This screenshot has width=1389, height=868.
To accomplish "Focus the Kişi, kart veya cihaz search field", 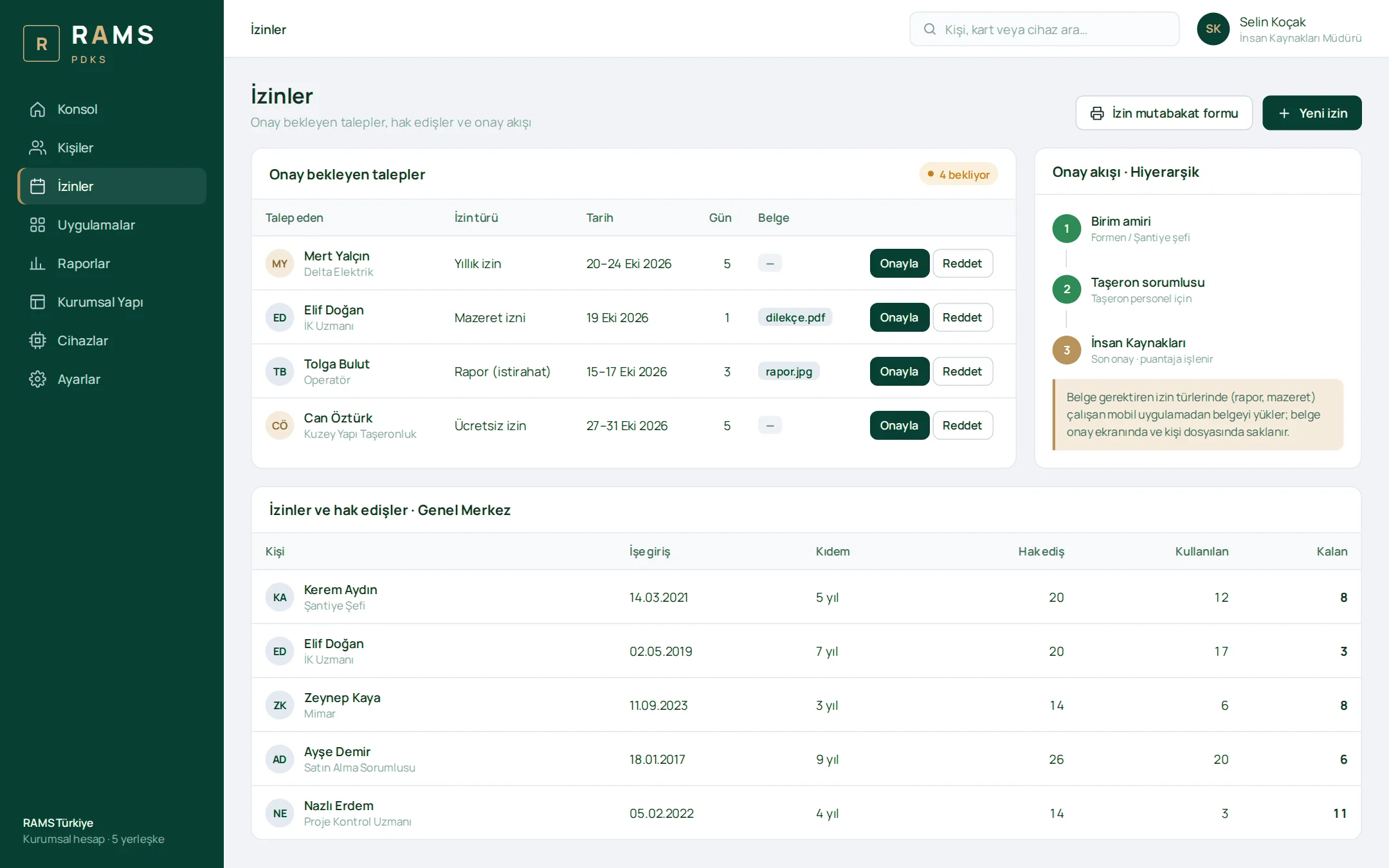I will point(1044,30).
